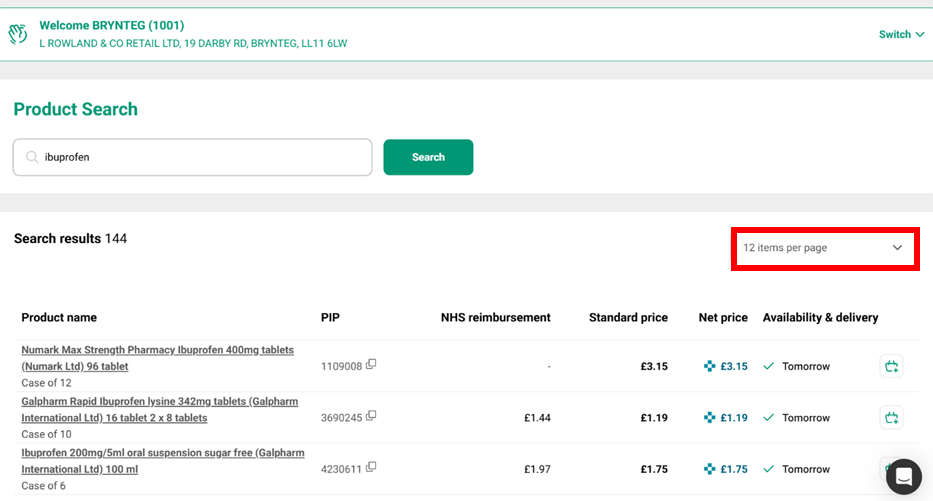Click the Product name column header
Screen dimensions: 933x501
tap(59, 318)
